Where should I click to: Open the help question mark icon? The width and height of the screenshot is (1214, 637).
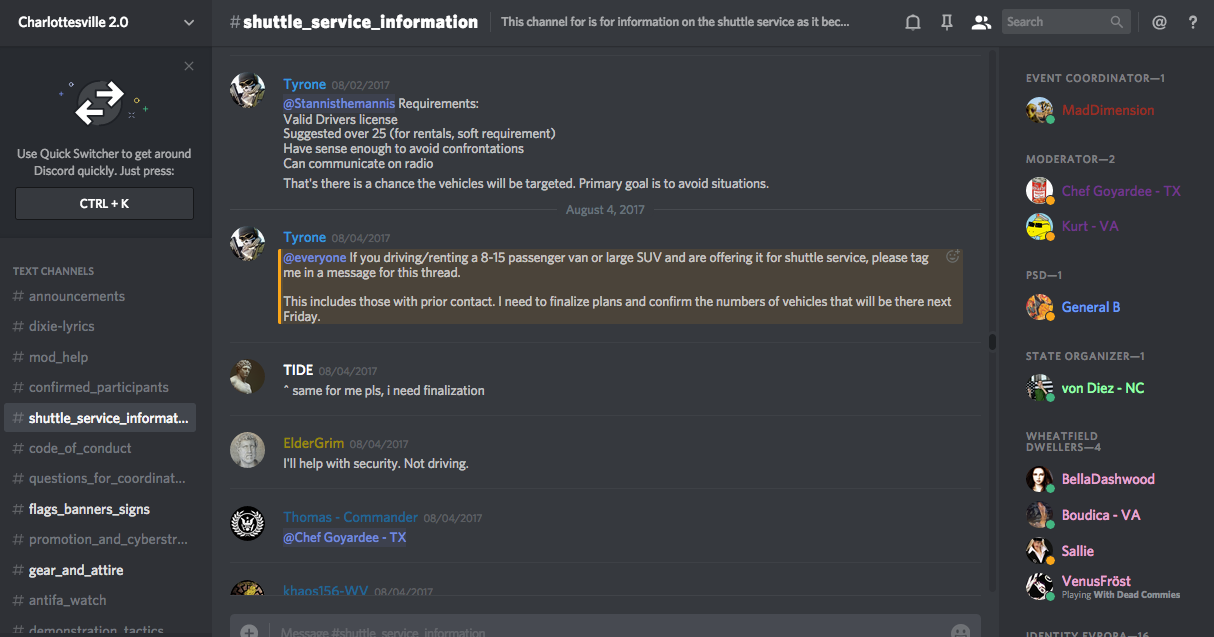pos(1193,22)
